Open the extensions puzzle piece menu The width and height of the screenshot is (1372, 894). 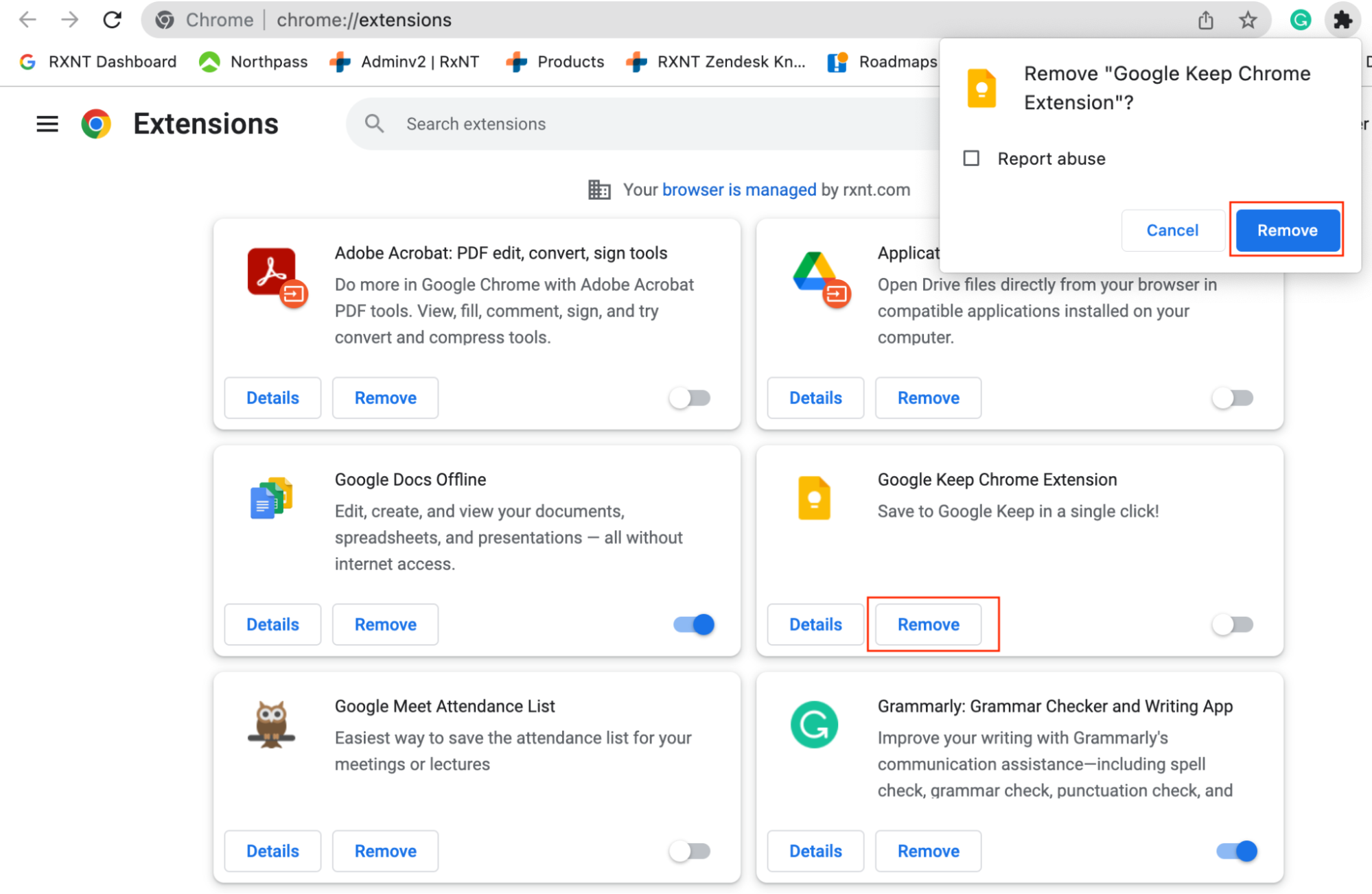tap(1342, 20)
